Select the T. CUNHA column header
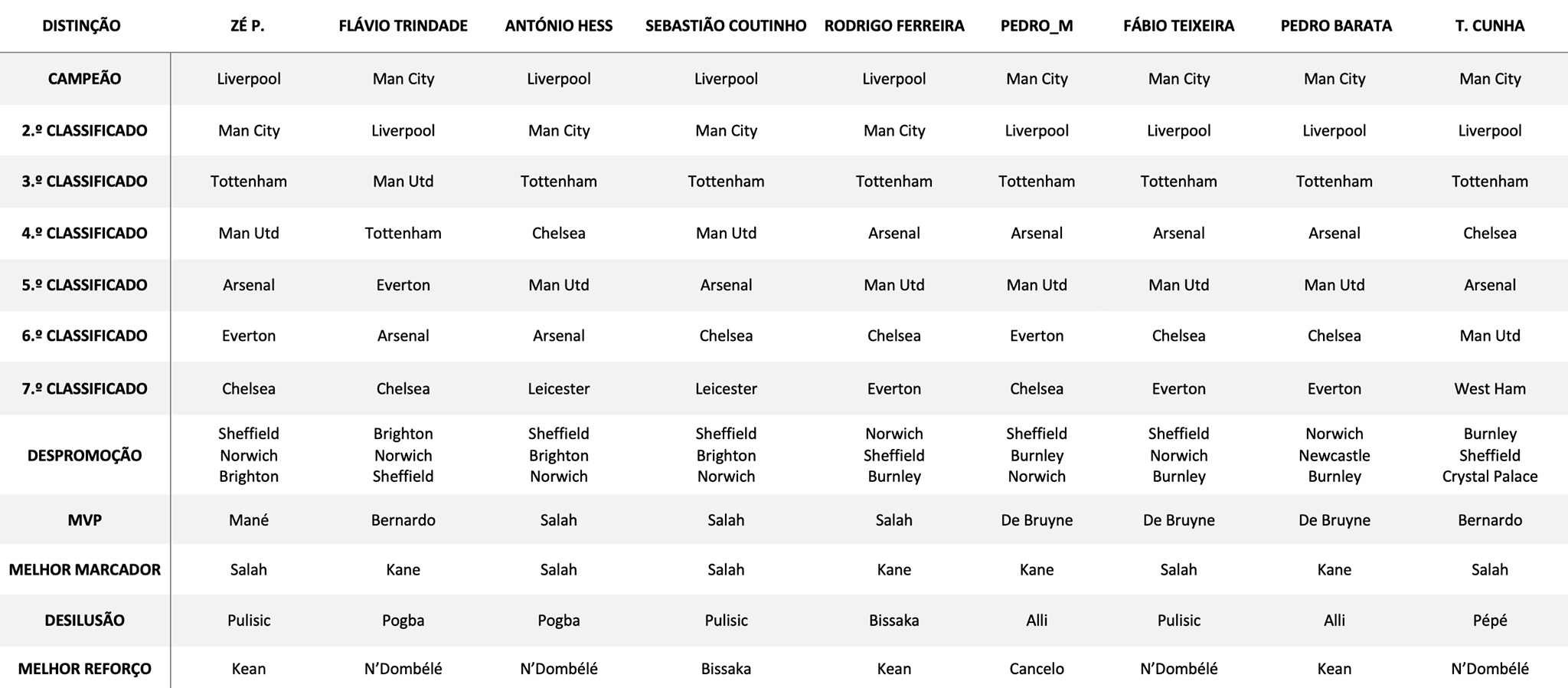Screen dimensions: 1568x688 click(1489, 26)
